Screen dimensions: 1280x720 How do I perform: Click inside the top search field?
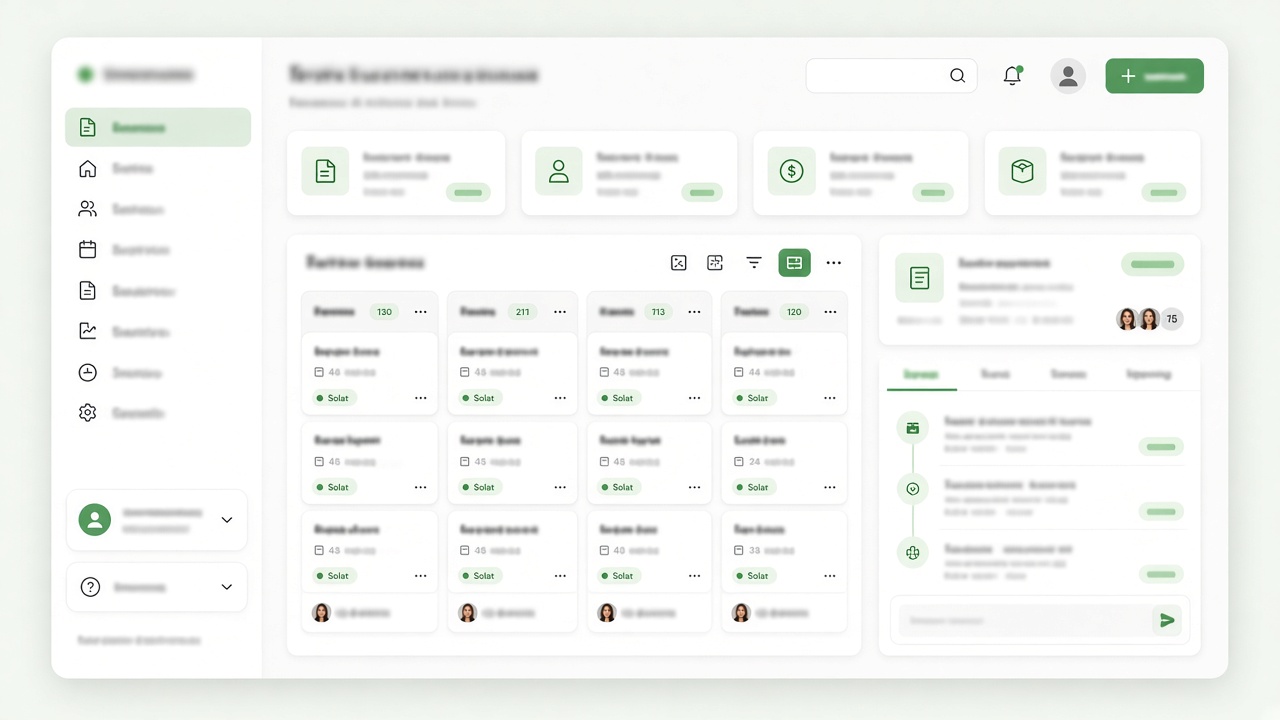(x=892, y=76)
